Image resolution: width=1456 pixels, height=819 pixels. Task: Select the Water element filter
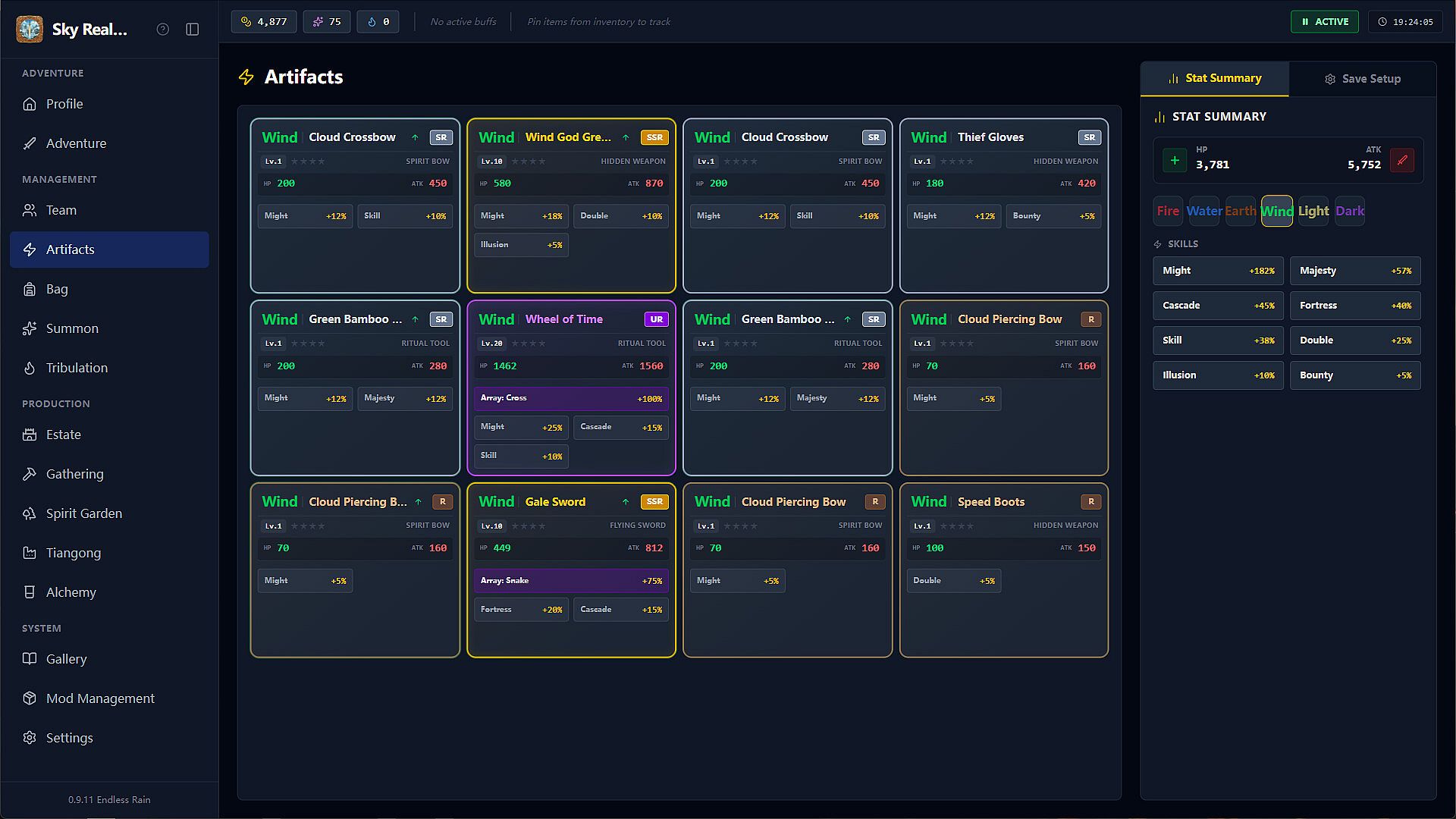click(x=1203, y=211)
